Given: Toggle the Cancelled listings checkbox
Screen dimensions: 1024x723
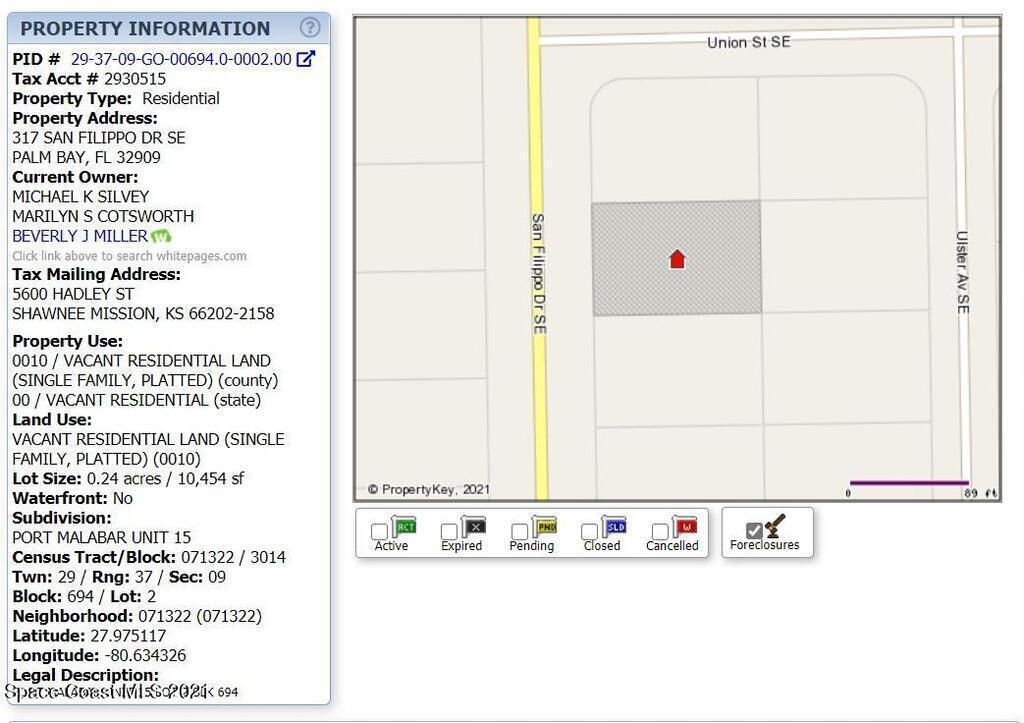Looking at the screenshot, I should (x=660, y=532).
